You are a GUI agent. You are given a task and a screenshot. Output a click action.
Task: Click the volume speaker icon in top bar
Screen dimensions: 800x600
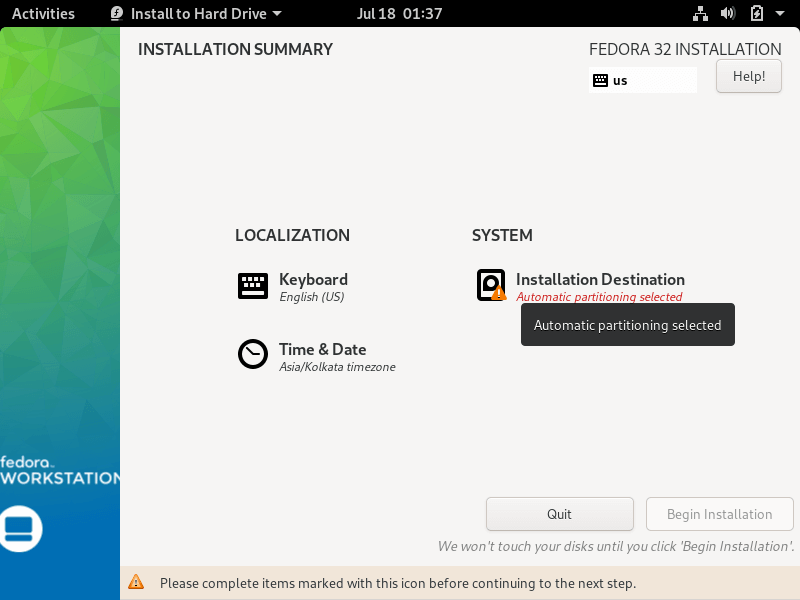coord(728,13)
